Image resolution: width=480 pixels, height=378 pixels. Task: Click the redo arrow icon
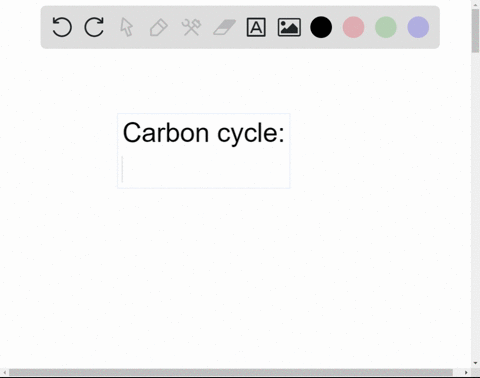tap(94, 27)
